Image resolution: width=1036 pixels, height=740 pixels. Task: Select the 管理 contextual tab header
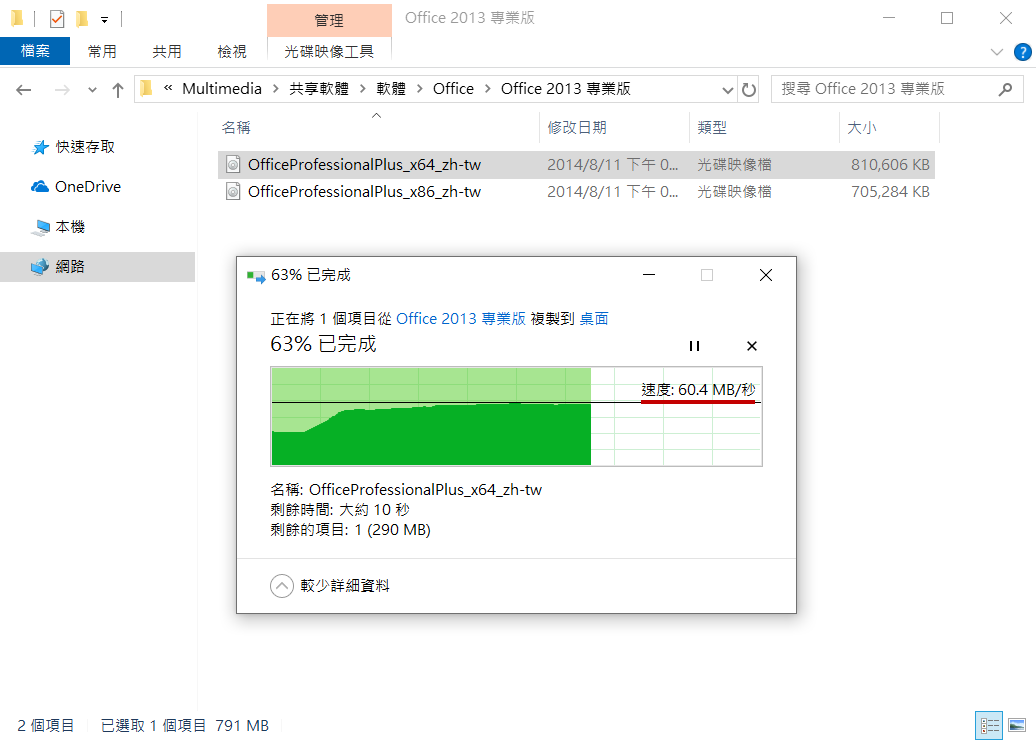coord(329,20)
